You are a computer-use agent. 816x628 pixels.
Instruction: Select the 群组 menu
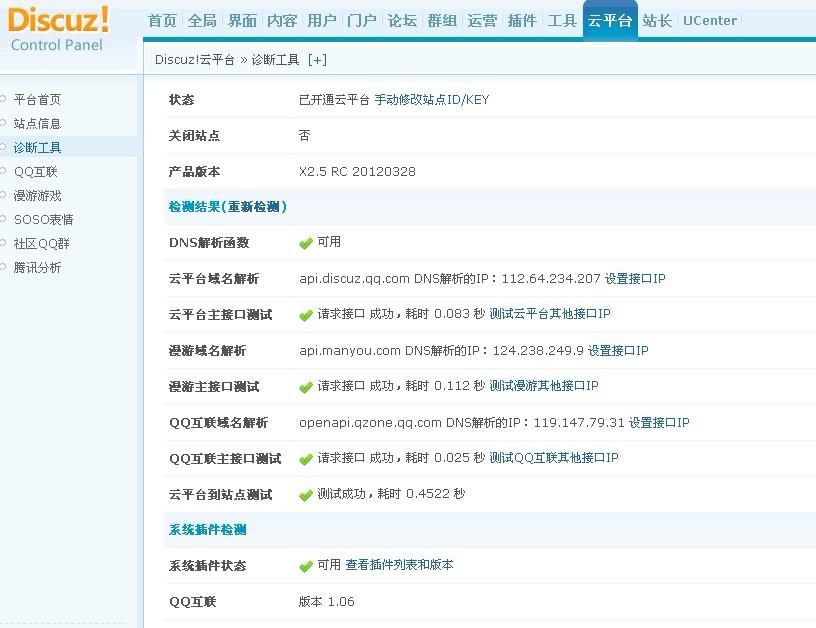click(442, 21)
